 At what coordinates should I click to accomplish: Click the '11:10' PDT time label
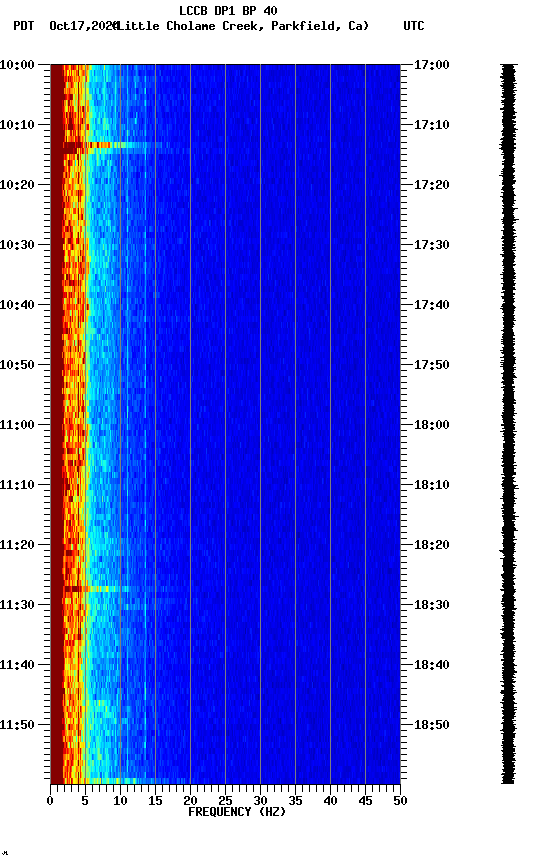(17, 485)
